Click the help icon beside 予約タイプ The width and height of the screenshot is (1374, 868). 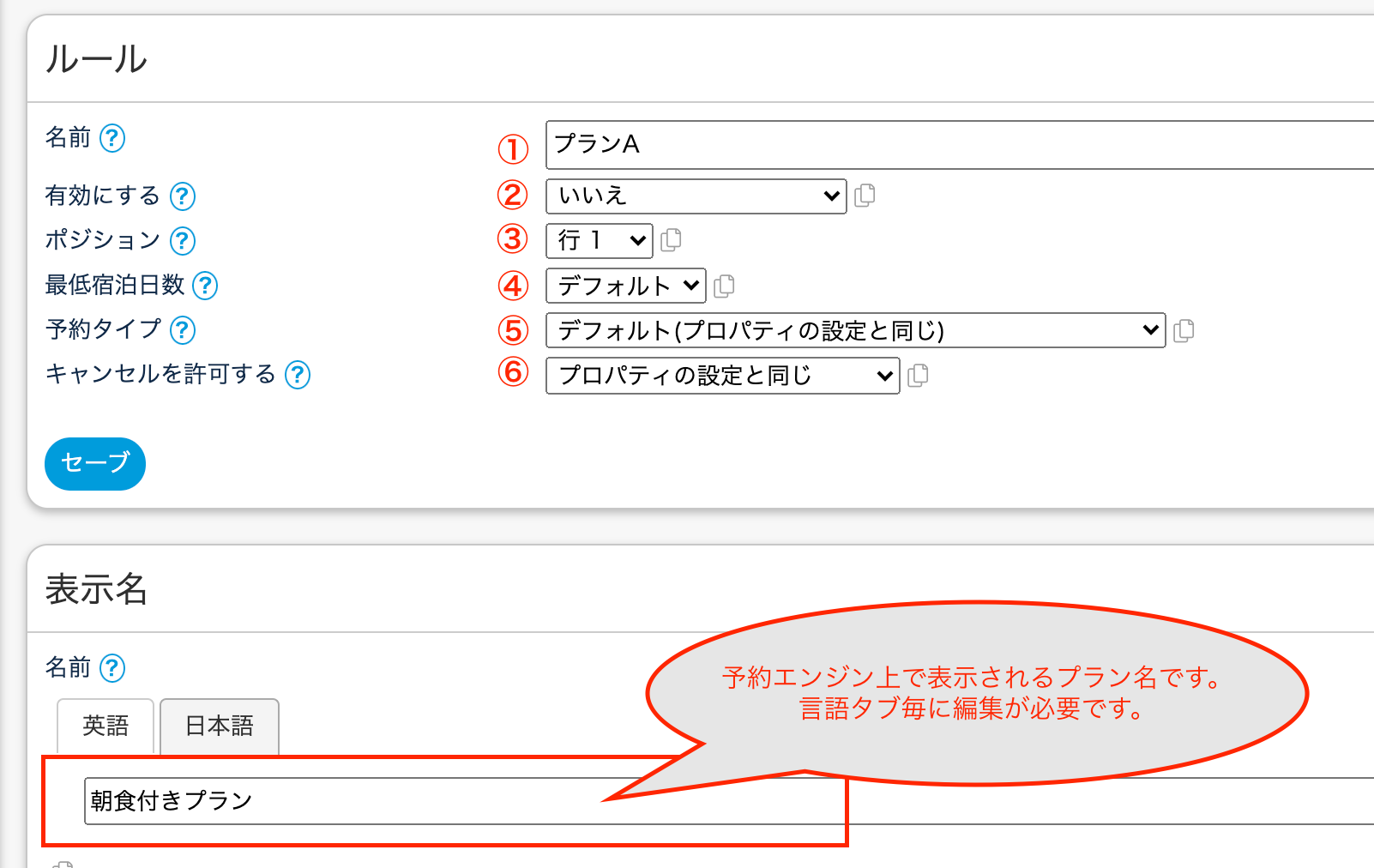pos(182,330)
